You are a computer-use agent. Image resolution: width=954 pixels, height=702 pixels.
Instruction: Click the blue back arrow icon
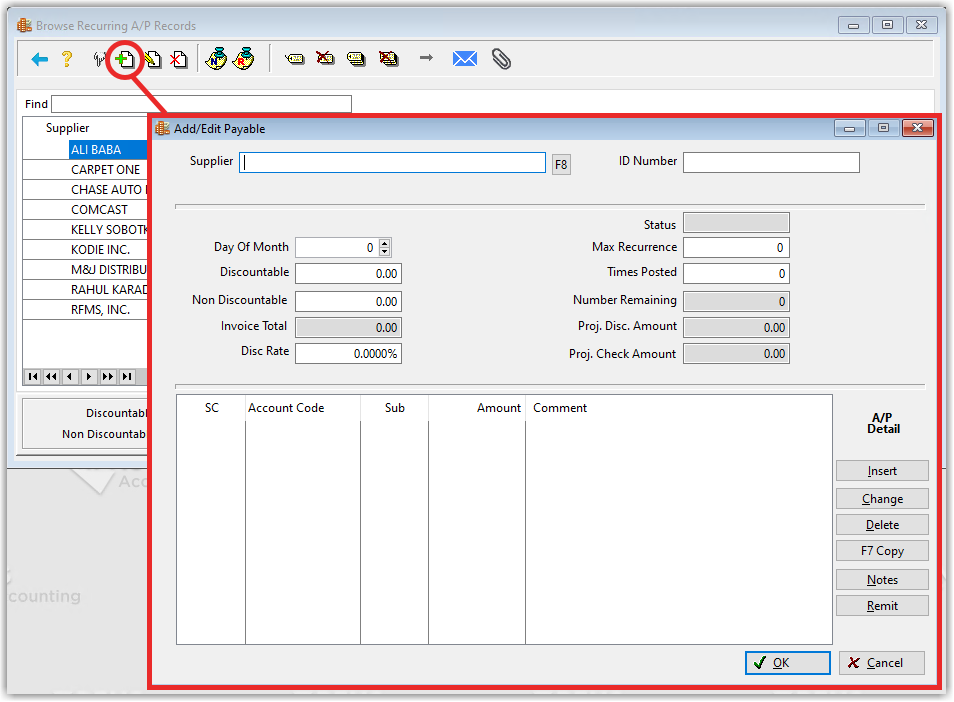click(40, 59)
